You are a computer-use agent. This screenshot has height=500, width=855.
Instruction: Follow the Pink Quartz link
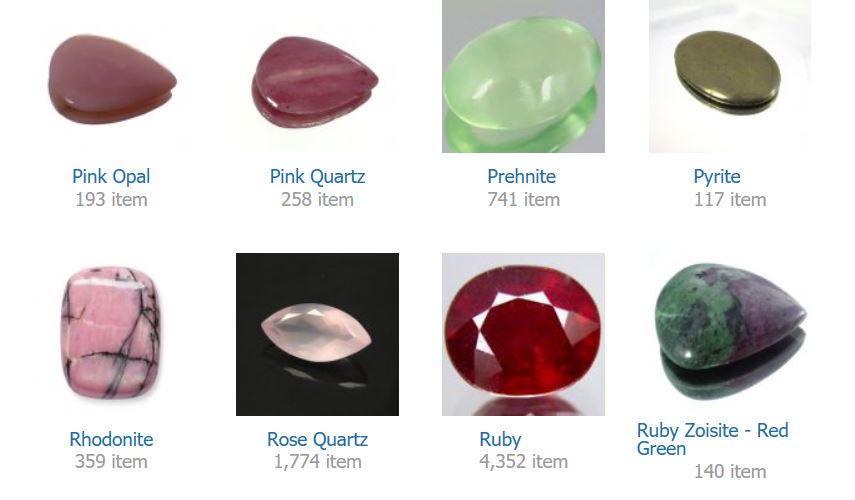click(317, 177)
